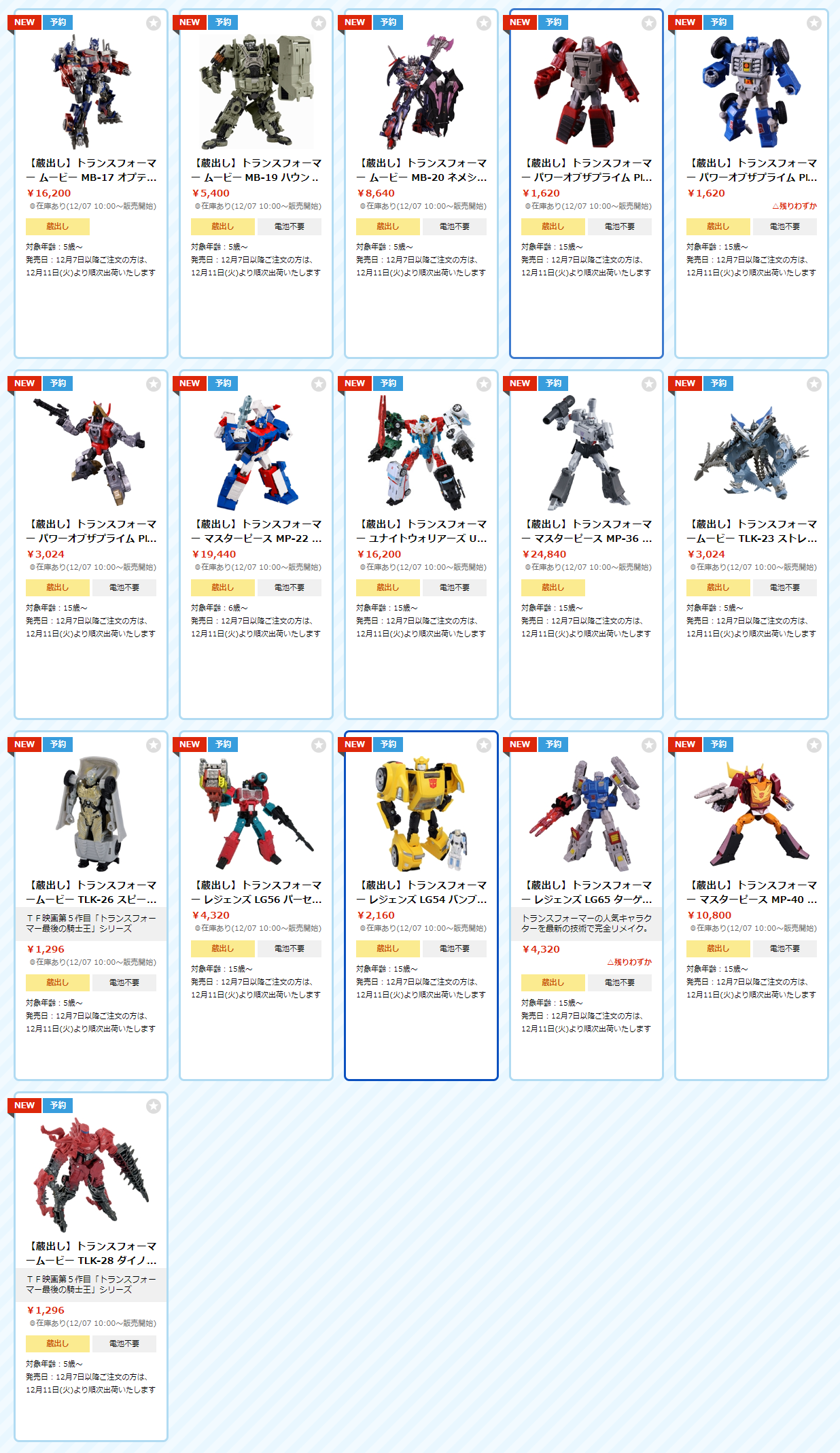Open LG65 Targetmaster product title link
Image resolution: width=840 pixels, height=1453 pixels.
point(587,892)
